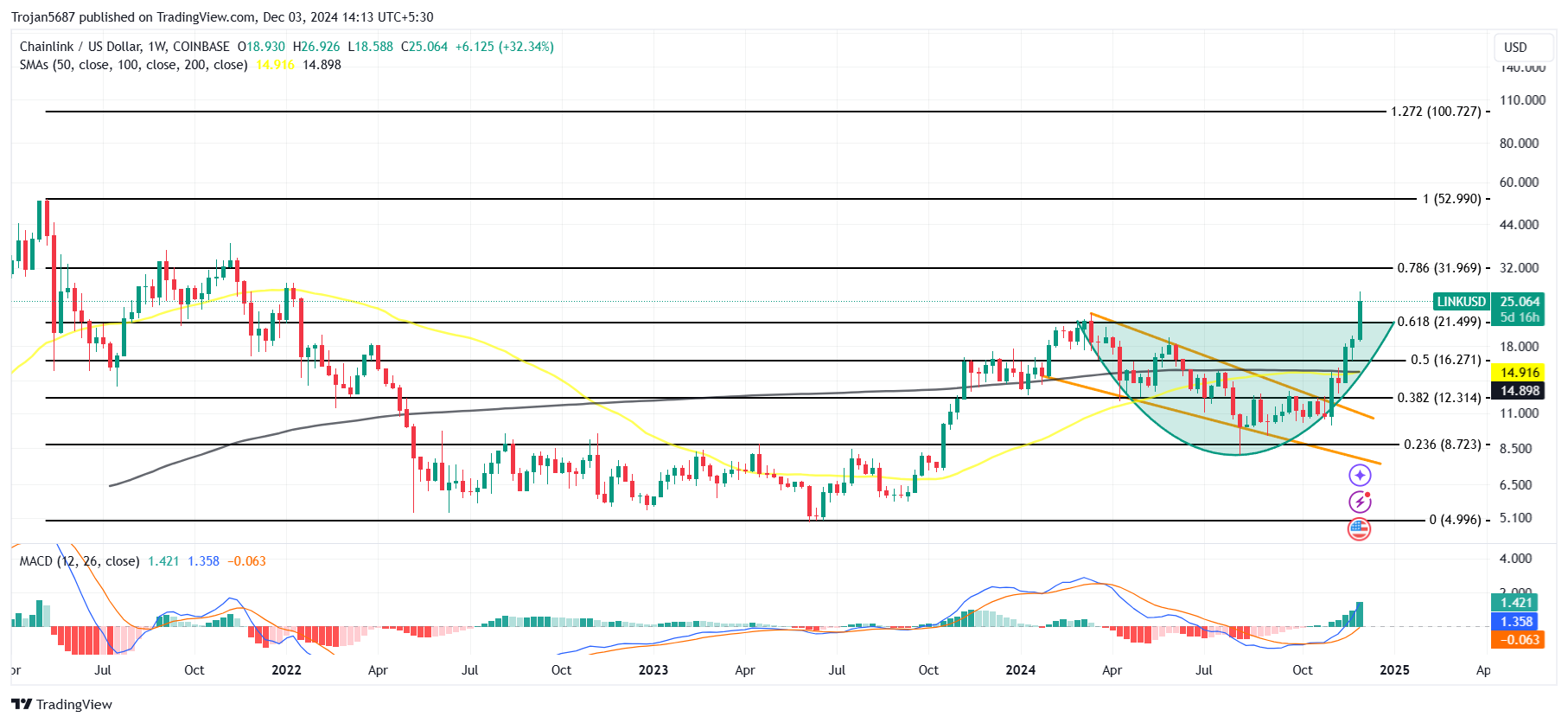Click the purple sparkle event icon
This screenshot has height=723, width=1568.
coord(1360,475)
